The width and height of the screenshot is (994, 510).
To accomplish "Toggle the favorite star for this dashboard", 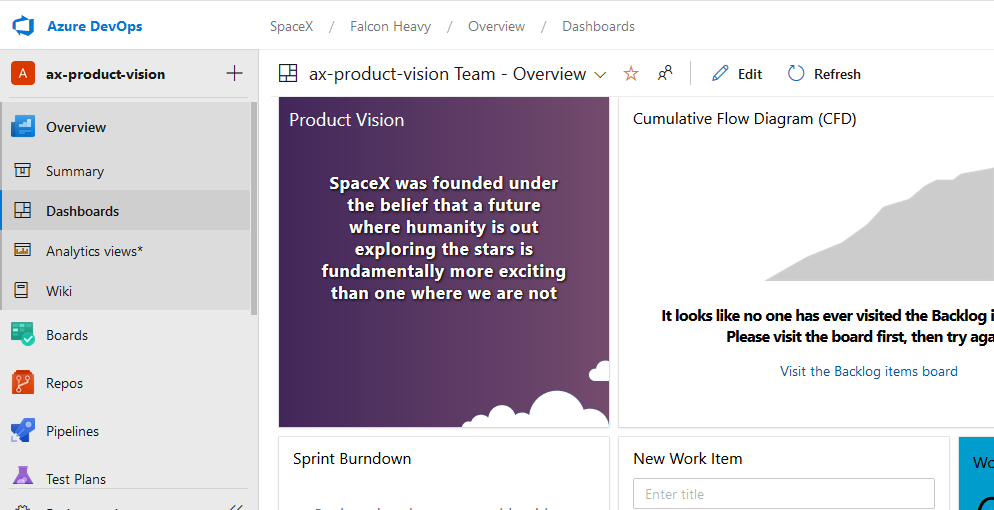I will click(x=631, y=73).
